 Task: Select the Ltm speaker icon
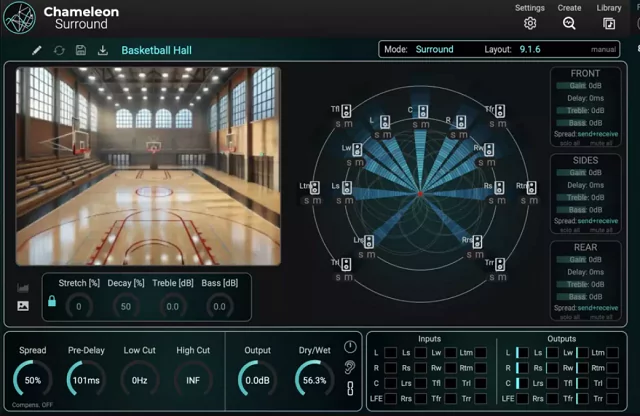click(315, 188)
